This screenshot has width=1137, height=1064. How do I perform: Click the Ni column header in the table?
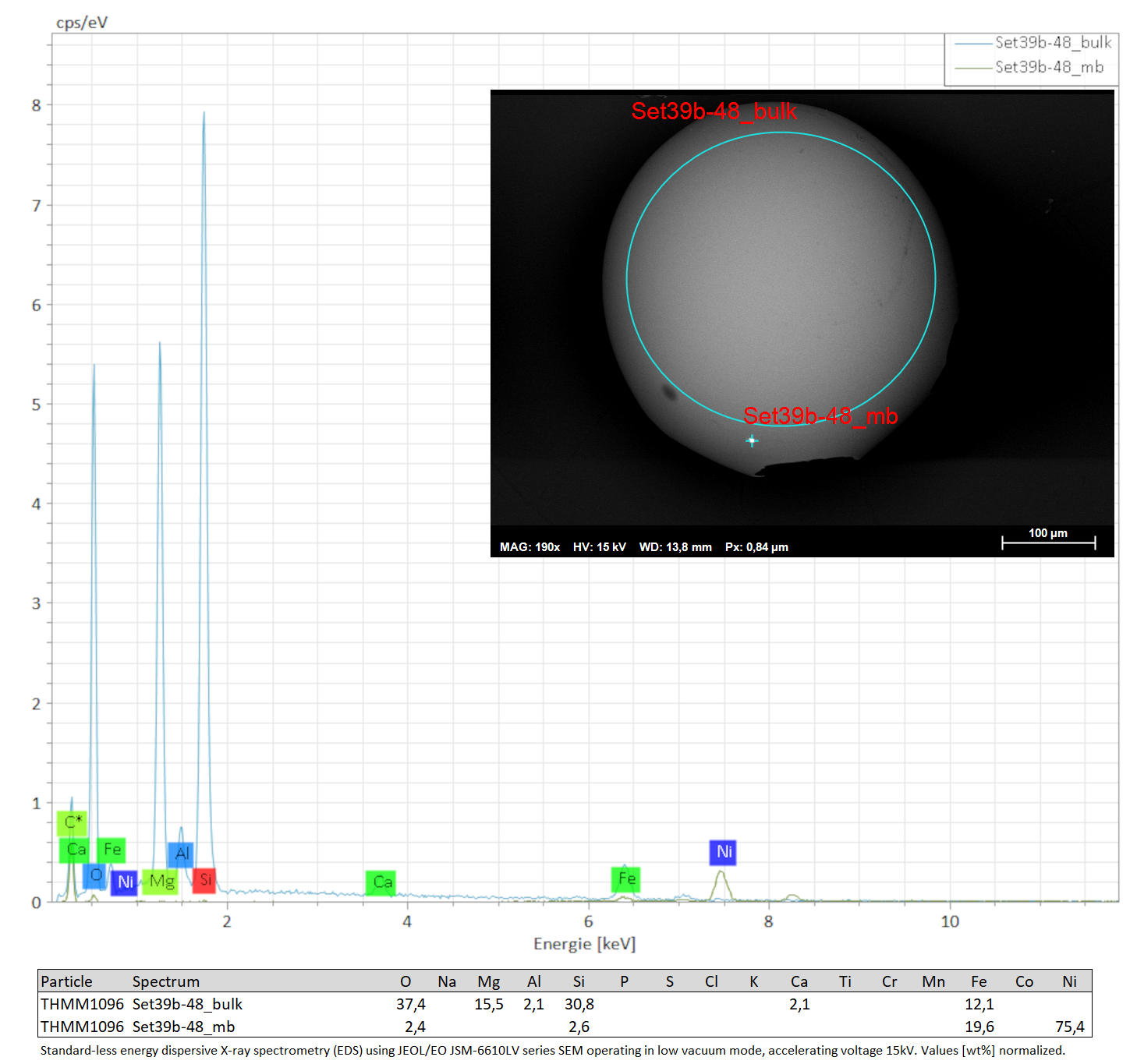coord(1069,981)
